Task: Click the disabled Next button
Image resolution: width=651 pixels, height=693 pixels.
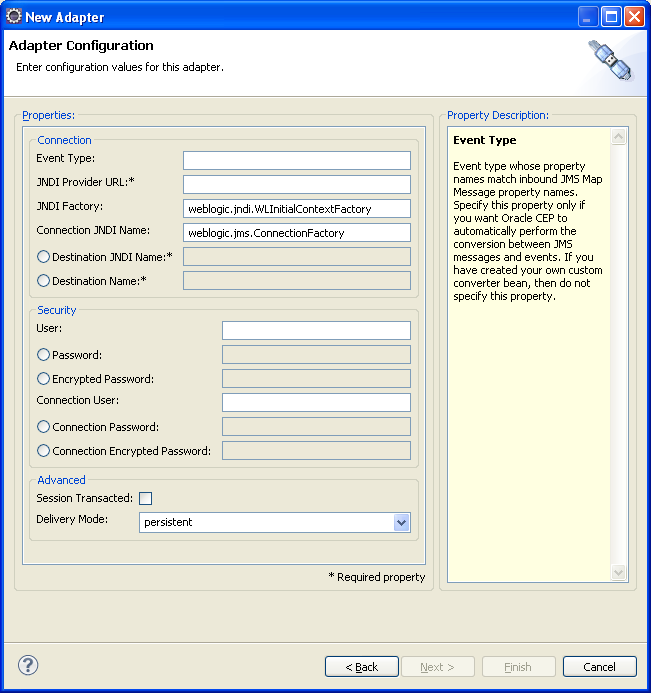Action: (438, 666)
